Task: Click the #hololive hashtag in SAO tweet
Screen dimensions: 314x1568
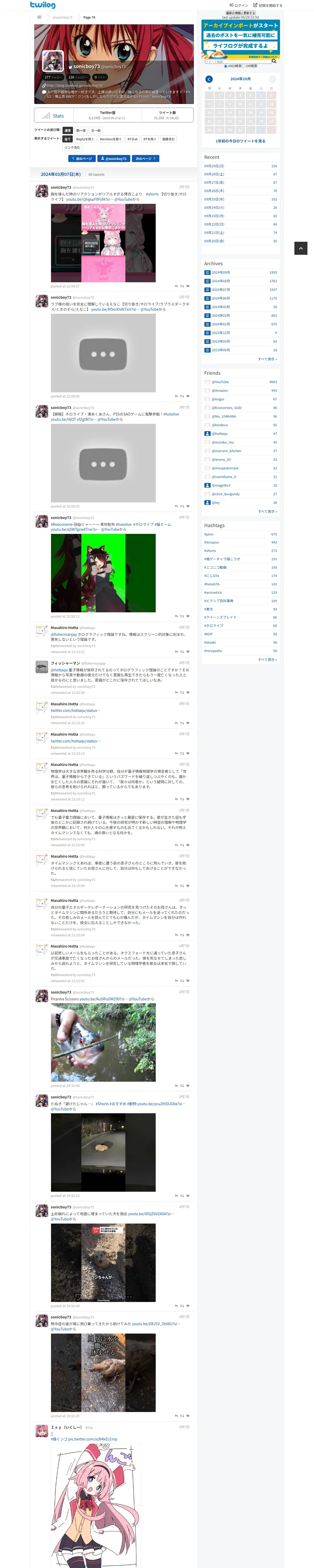Action: [x=171, y=414]
